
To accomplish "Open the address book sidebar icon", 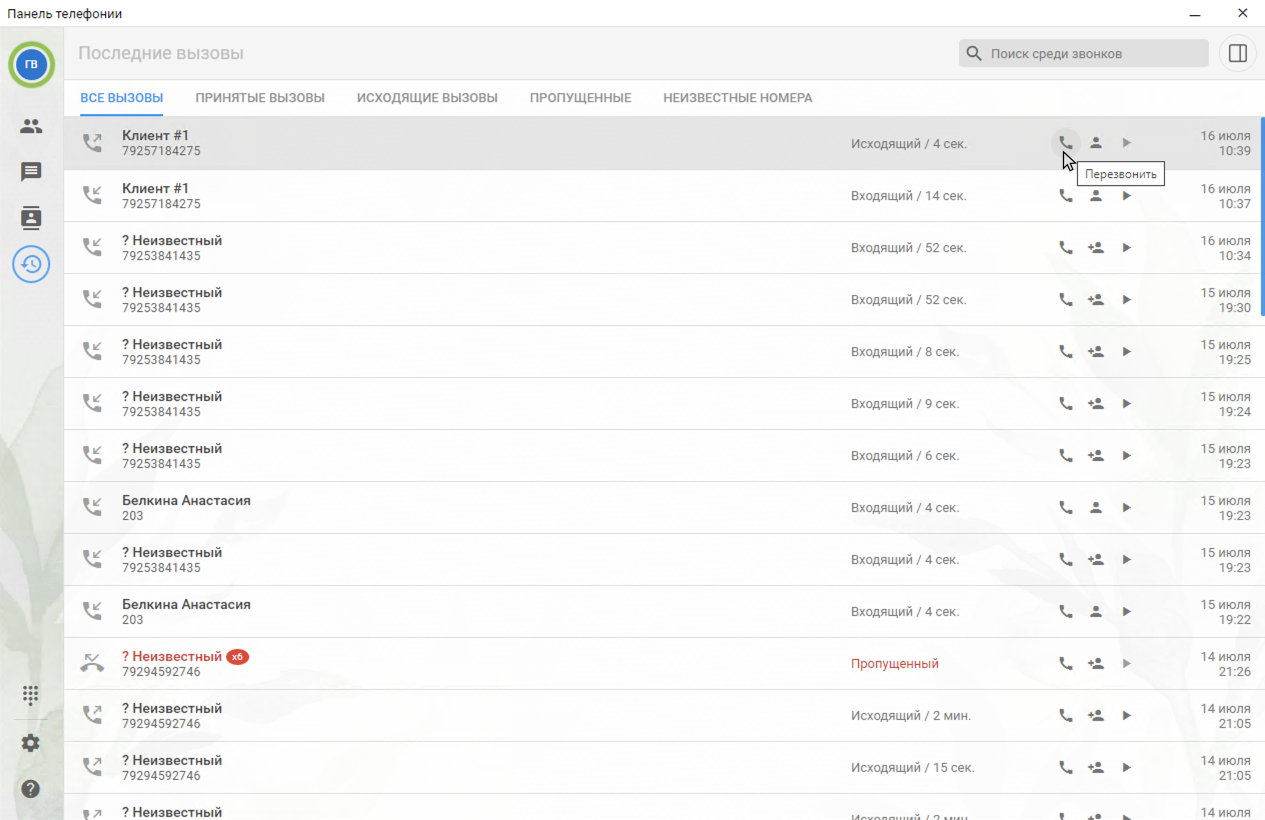I will [31, 218].
